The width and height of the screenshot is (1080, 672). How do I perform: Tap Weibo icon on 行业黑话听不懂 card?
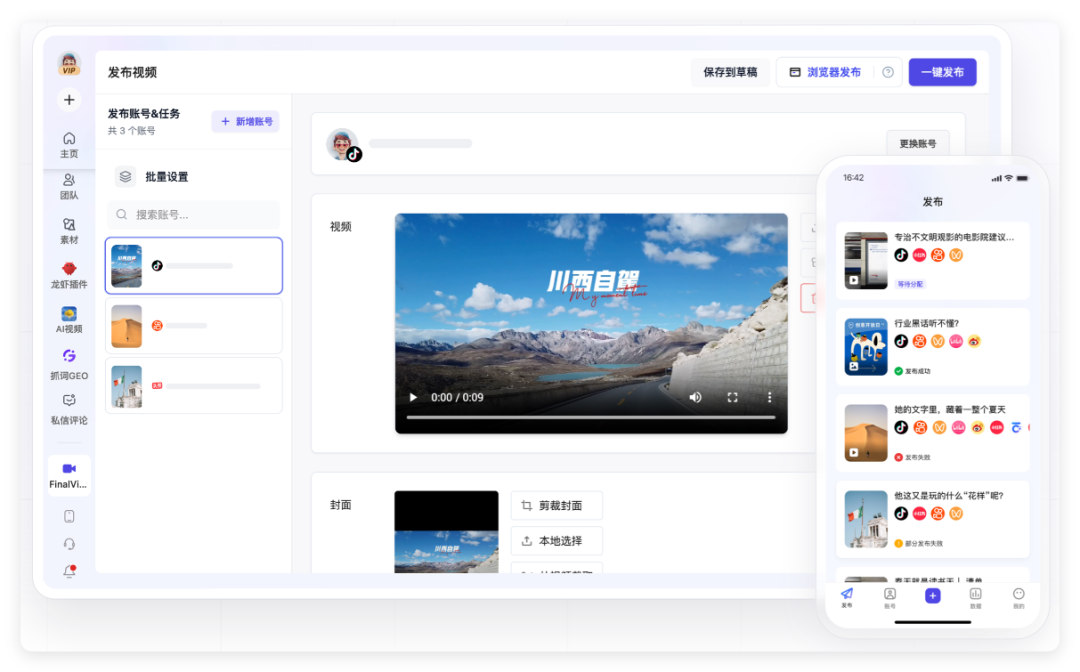click(x=974, y=341)
